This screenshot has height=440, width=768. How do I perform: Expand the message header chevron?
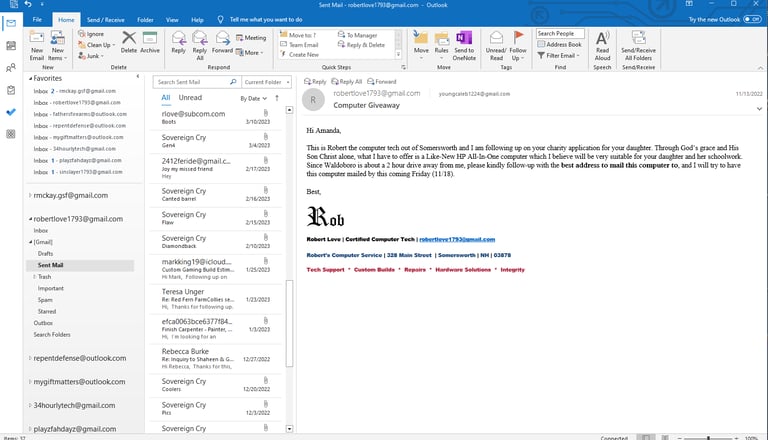pyautogui.click(x=759, y=109)
